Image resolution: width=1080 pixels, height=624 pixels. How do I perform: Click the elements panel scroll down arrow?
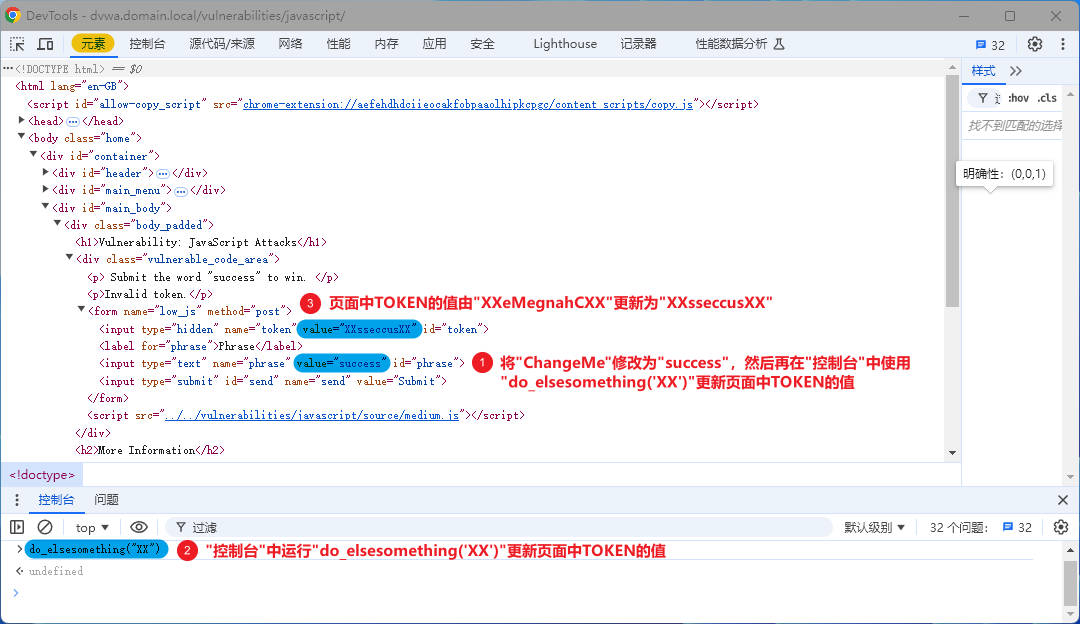click(953, 453)
